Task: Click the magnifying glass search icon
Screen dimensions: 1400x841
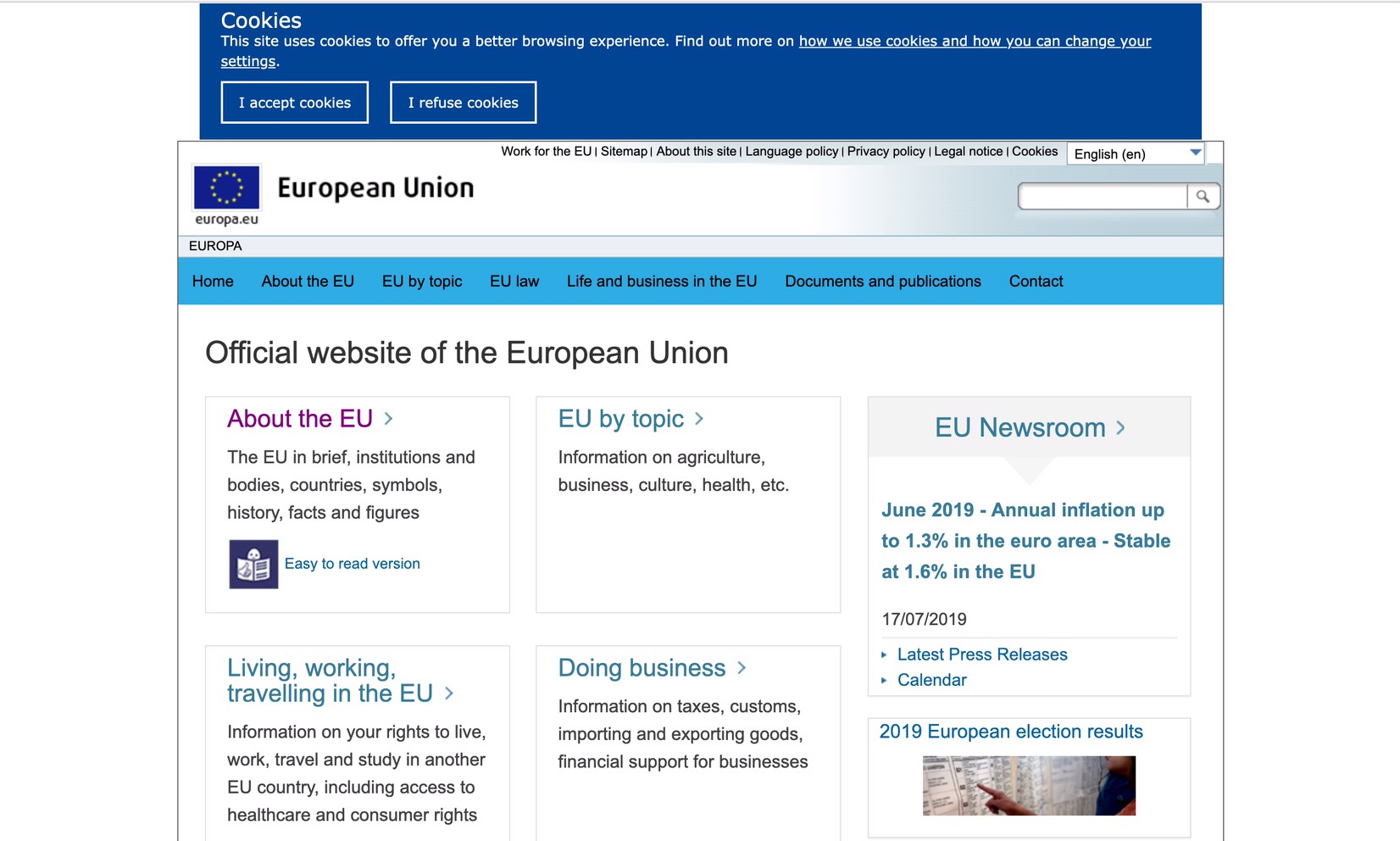Action: coord(1203,197)
